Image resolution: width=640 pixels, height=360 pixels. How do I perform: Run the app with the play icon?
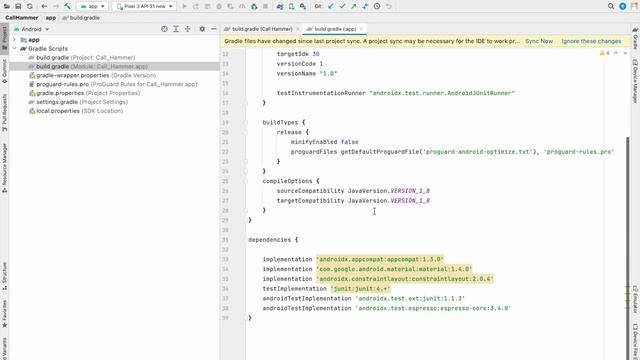pyautogui.click(x=184, y=6)
